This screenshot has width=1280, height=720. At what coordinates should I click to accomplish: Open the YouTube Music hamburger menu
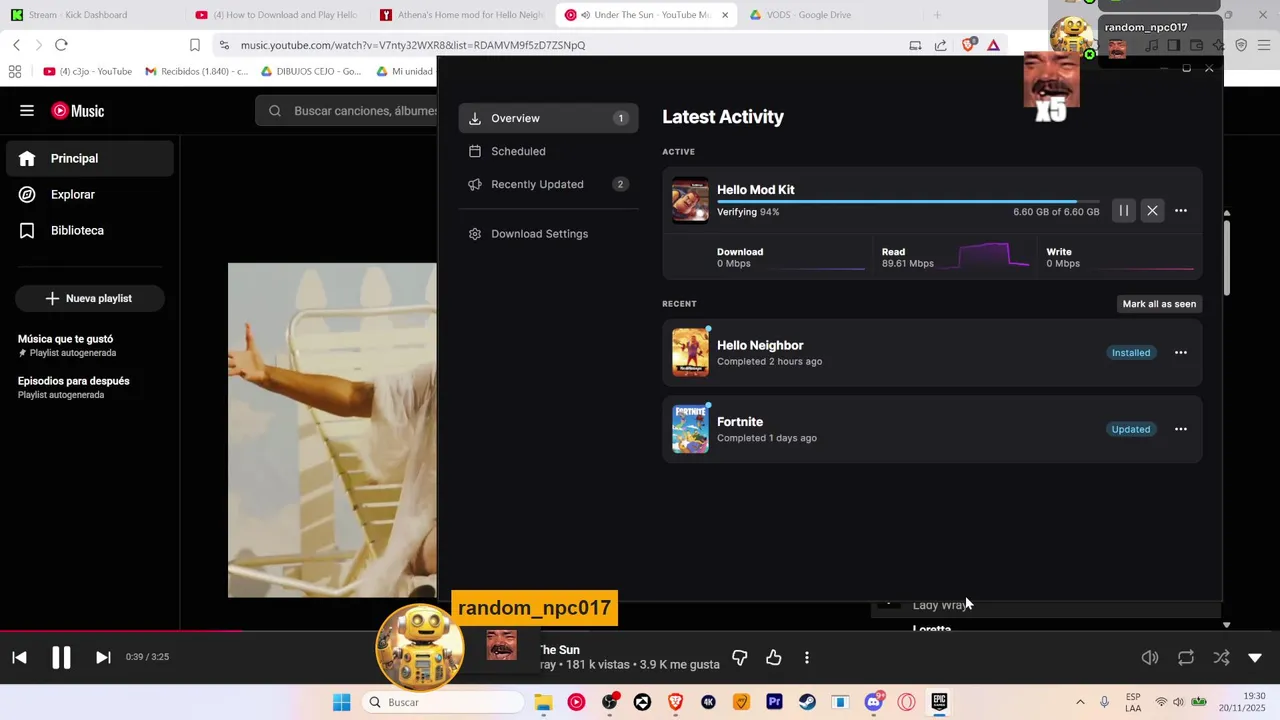coord(27,111)
